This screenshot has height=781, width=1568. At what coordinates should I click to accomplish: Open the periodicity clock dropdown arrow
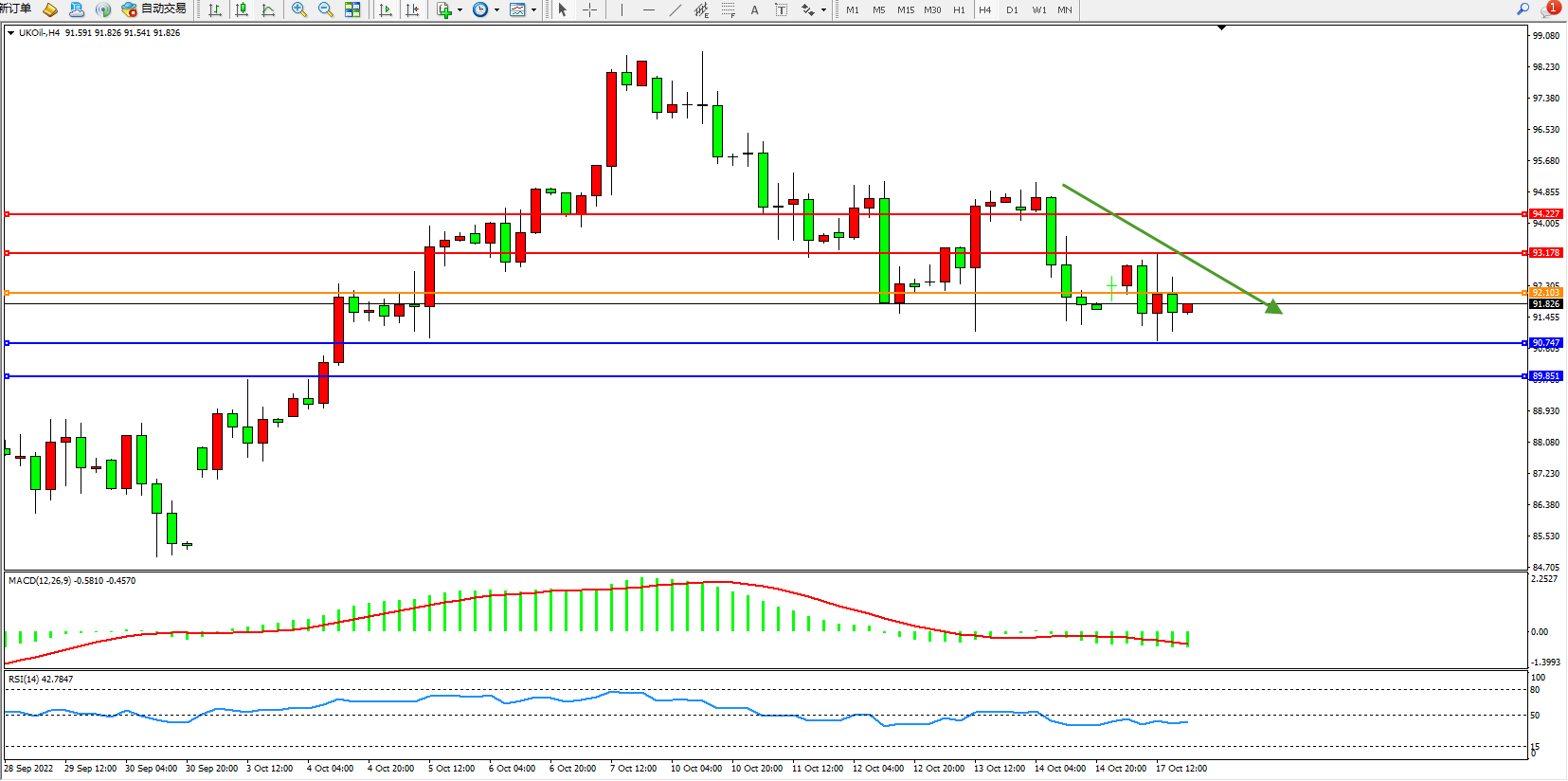[x=497, y=10]
